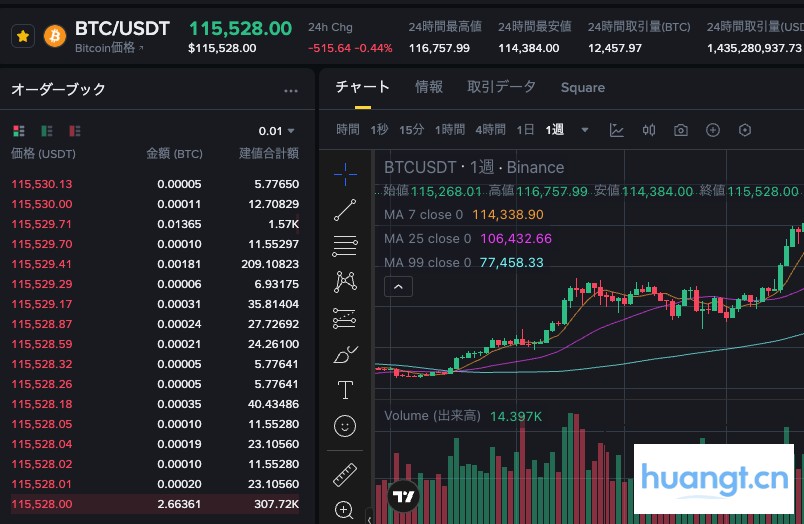Open chart settings hexagon icon
Screen dimensions: 804x524
(x=745, y=130)
